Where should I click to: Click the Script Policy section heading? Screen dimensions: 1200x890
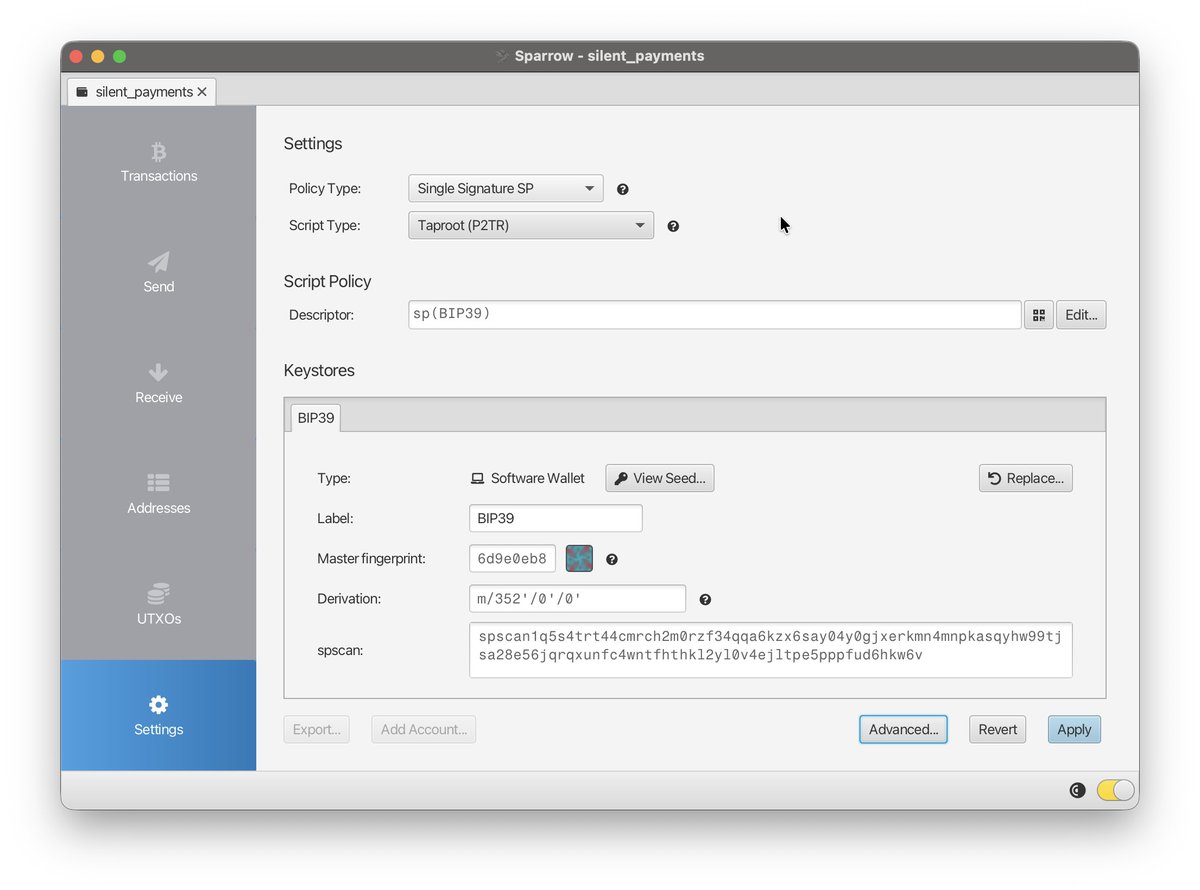click(328, 281)
